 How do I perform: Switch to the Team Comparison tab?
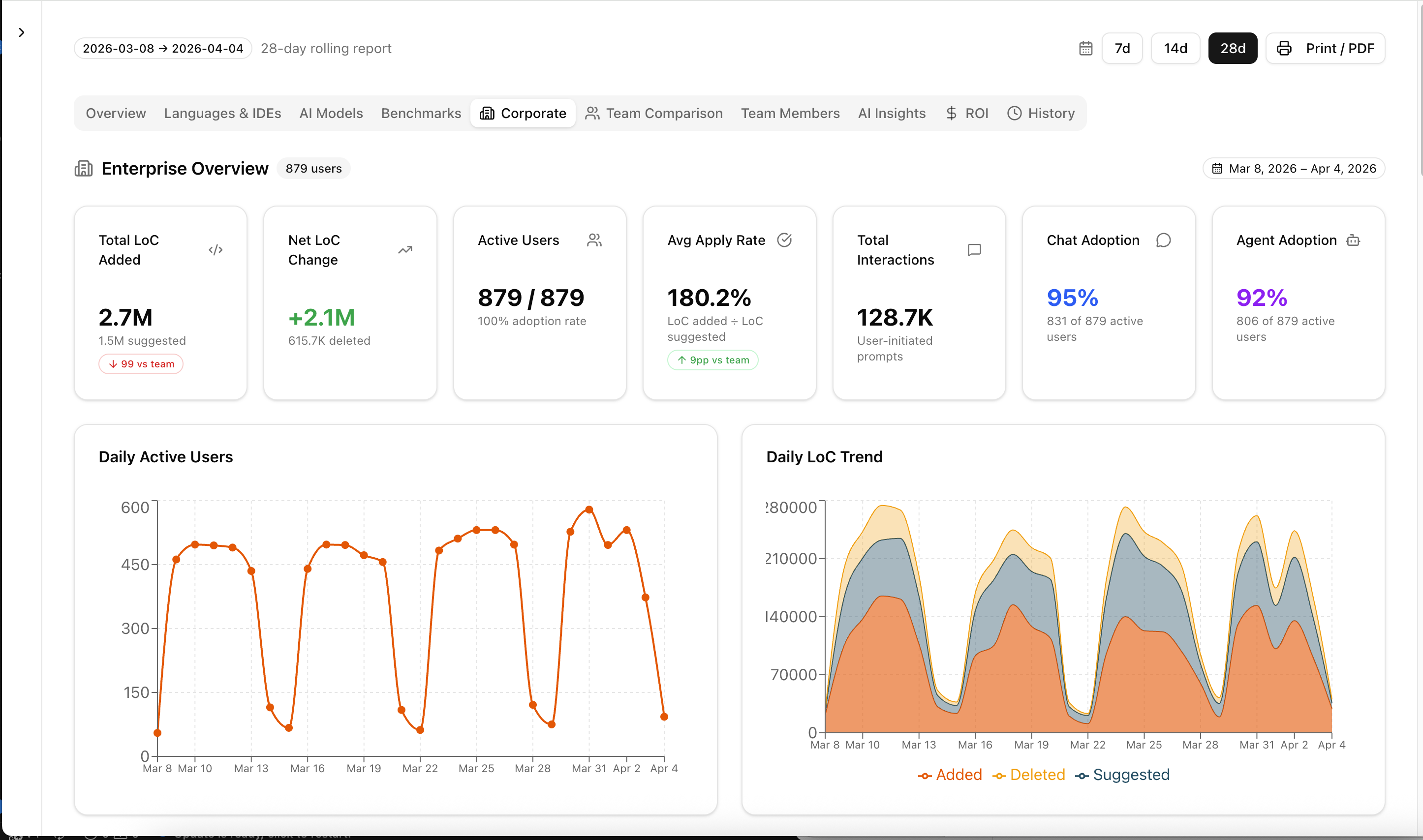click(x=654, y=113)
